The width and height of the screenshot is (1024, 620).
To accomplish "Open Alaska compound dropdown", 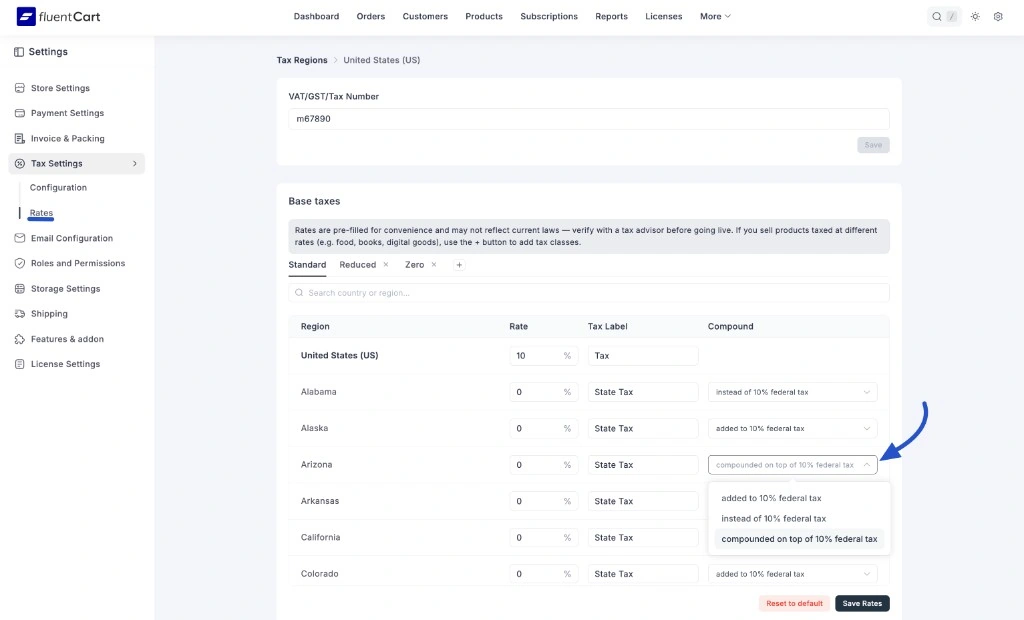I will tap(792, 429).
